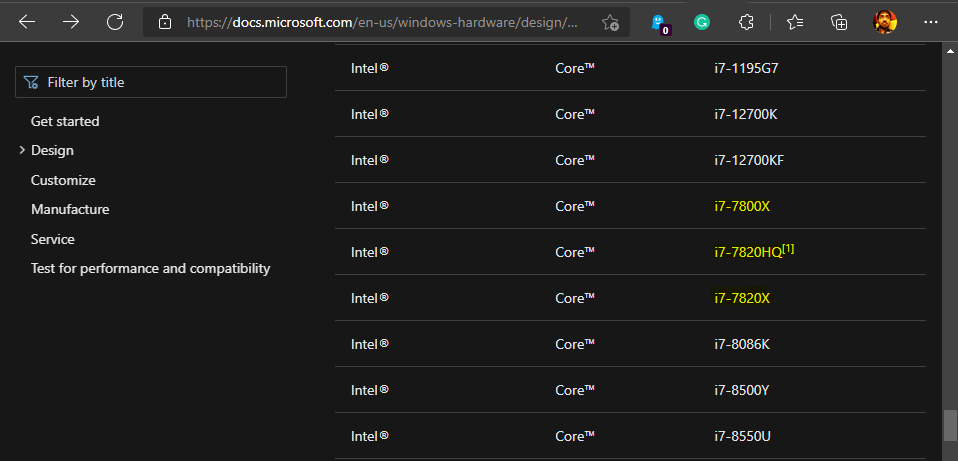This screenshot has height=461, width=958.
Task: Click Intel® in the i7-1195G7 row
Action: [370, 68]
